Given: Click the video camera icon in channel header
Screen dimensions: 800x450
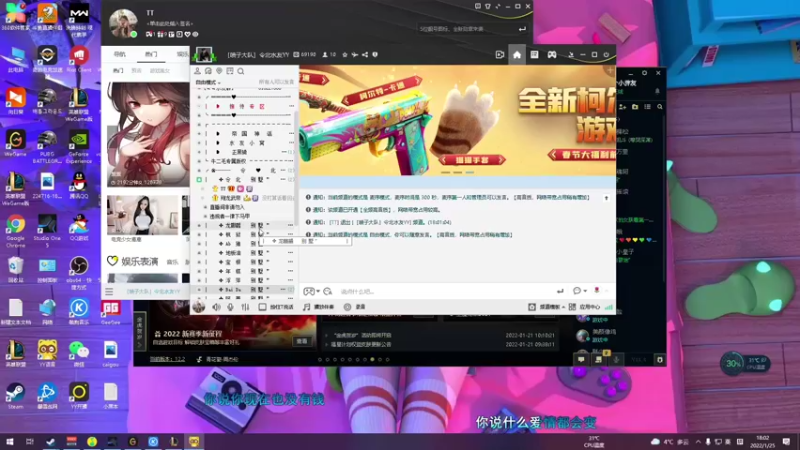Looking at the screenshot, I should (499, 55).
